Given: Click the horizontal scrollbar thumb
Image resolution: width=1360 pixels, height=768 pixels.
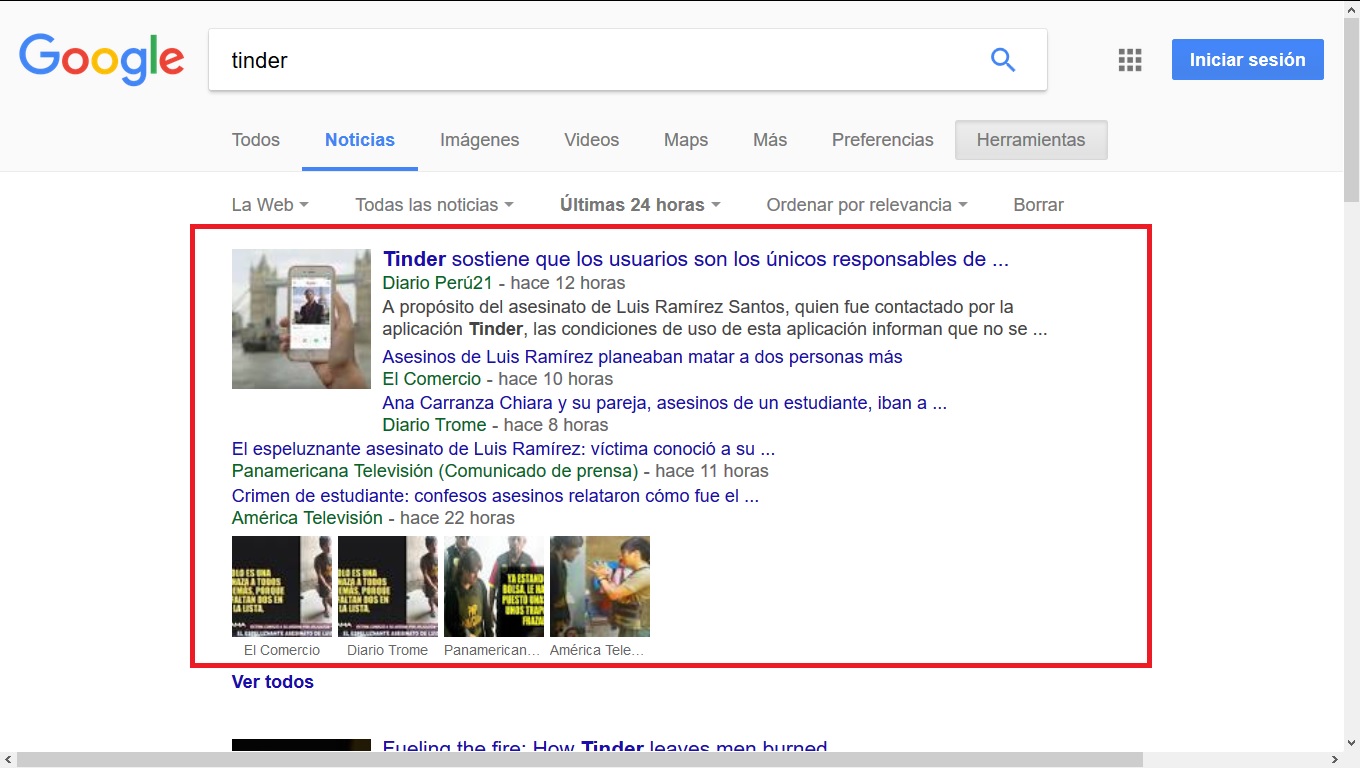Looking at the screenshot, I should (580, 760).
